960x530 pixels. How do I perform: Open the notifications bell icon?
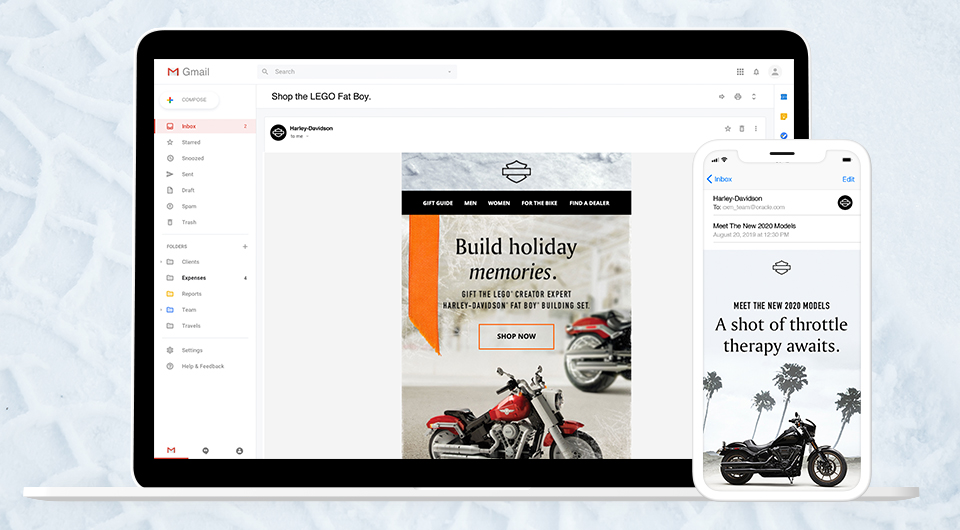(756, 72)
